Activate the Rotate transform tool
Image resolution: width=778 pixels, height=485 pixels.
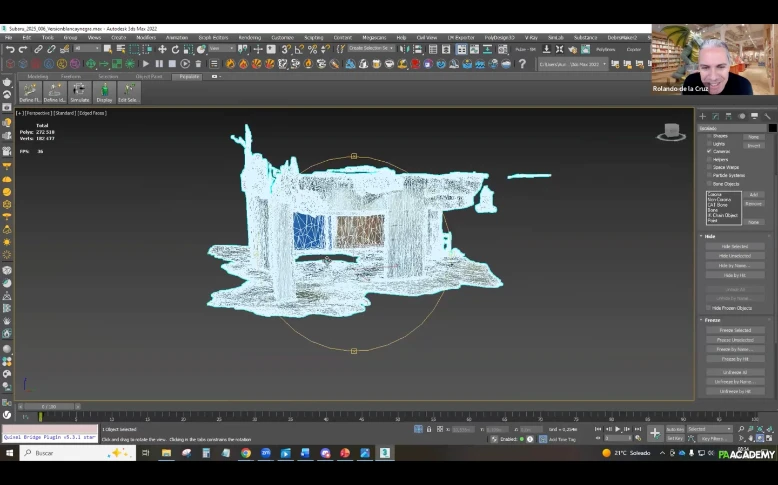(x=175, y=49)
